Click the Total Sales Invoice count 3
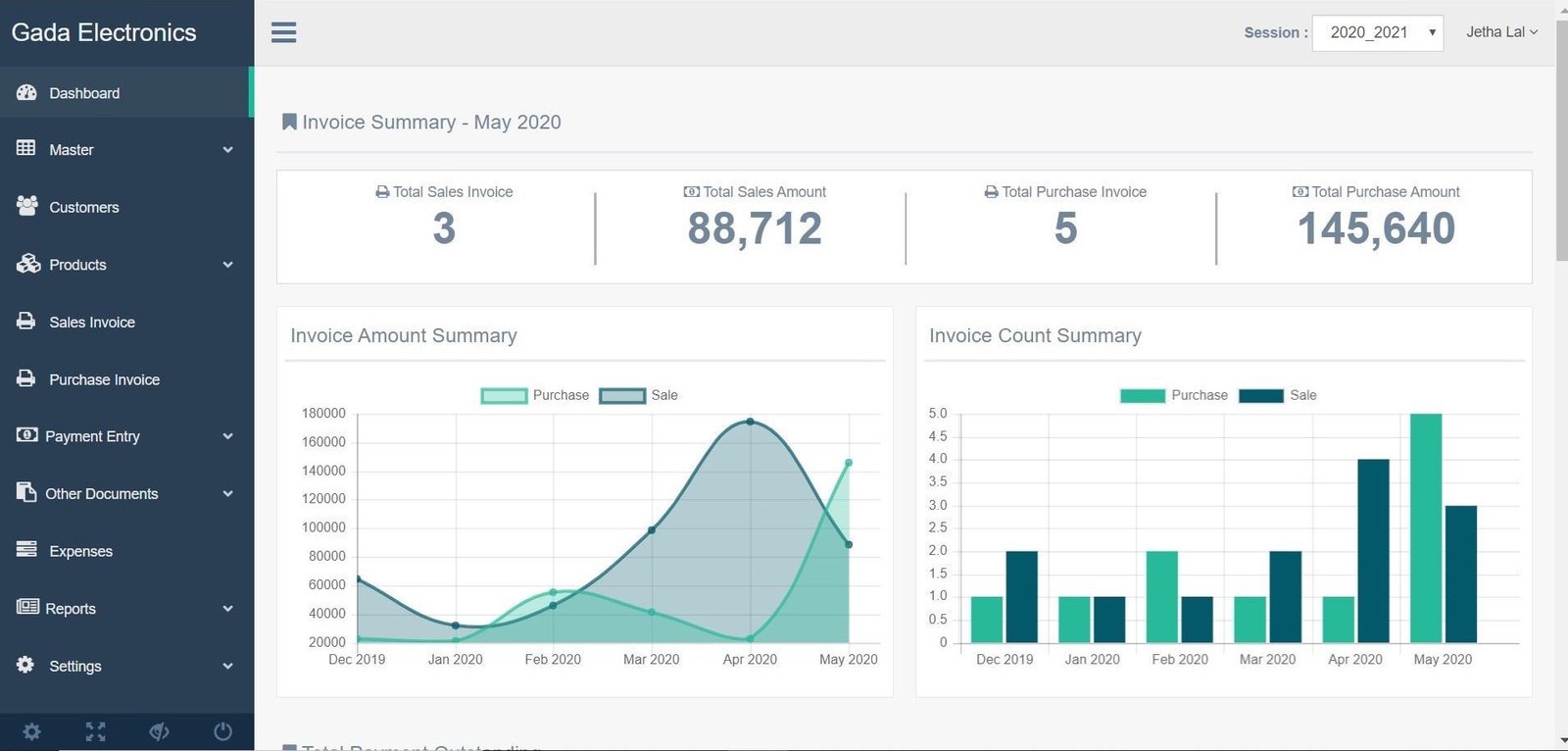1568x751 pixels. coord(444,228)
